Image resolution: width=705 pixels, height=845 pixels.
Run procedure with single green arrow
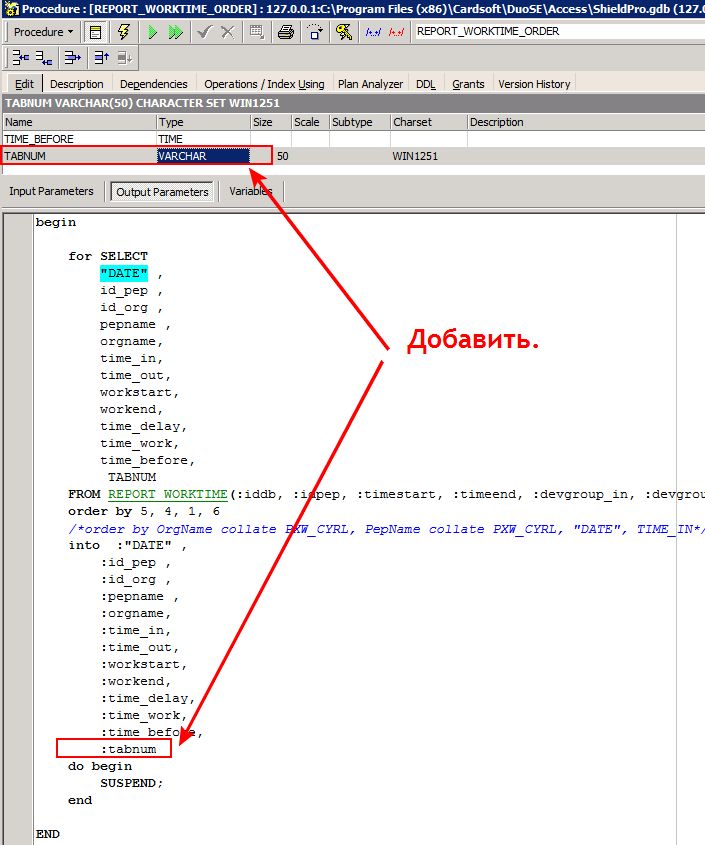(x=152, y=32)
